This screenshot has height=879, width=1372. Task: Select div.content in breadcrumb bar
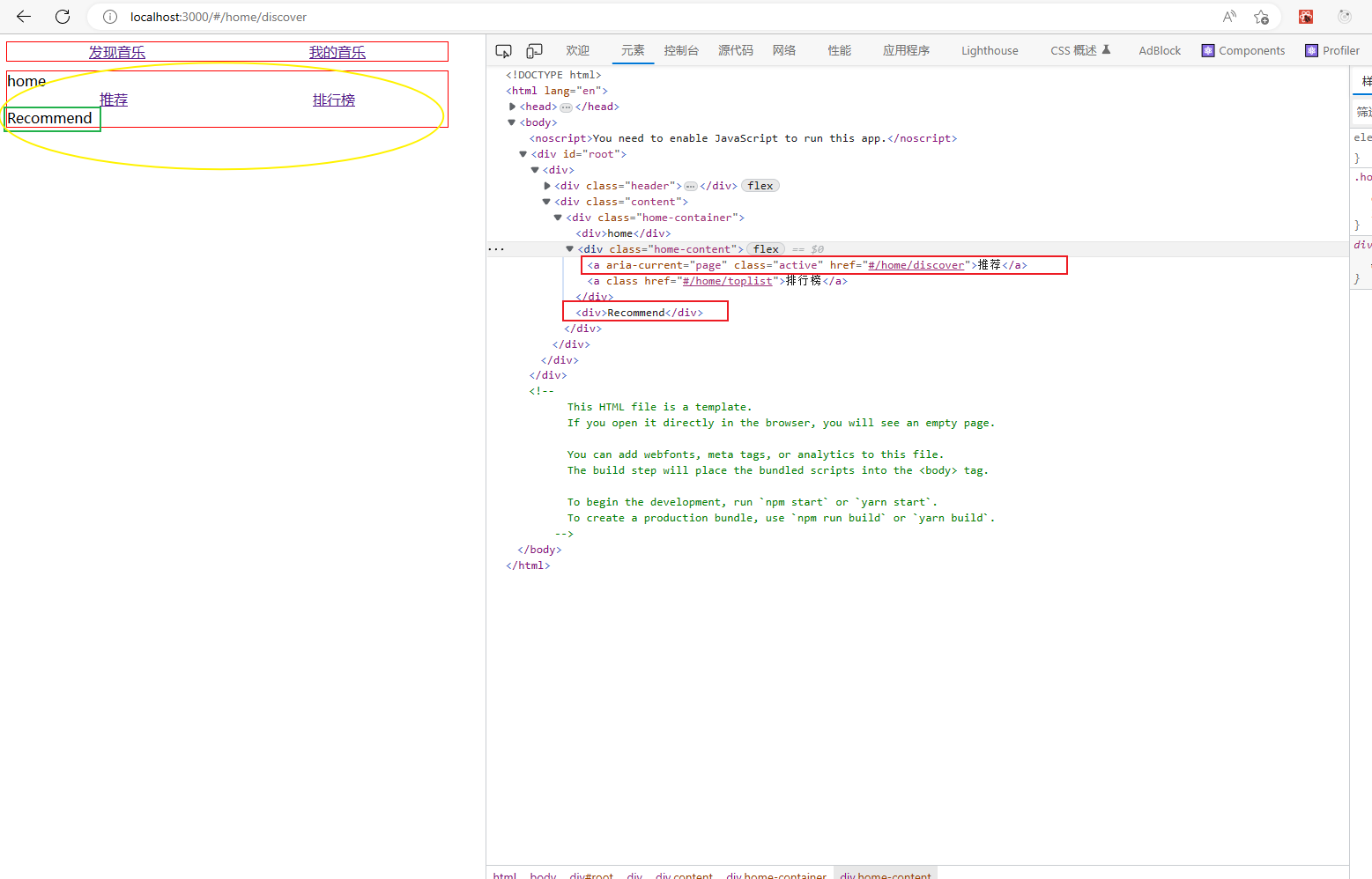tap(684, 875)
